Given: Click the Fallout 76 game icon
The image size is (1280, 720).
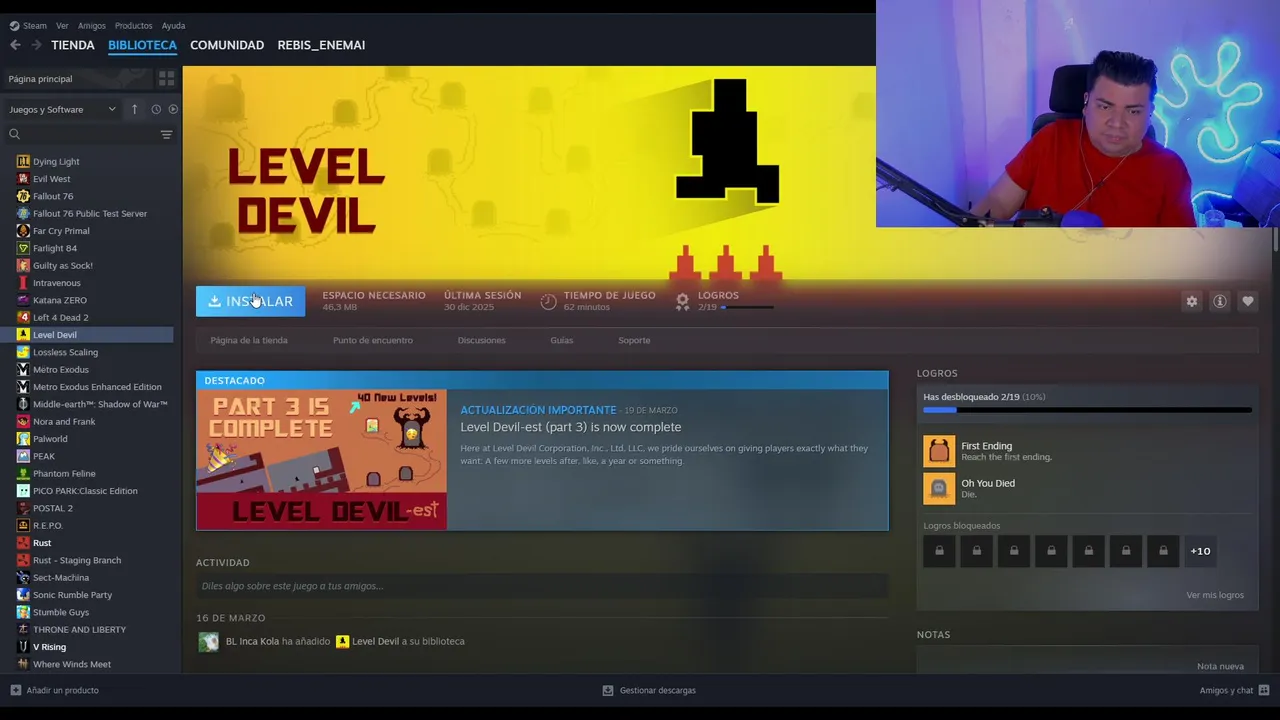Looking at the screenshot, I should coord(23,196).
